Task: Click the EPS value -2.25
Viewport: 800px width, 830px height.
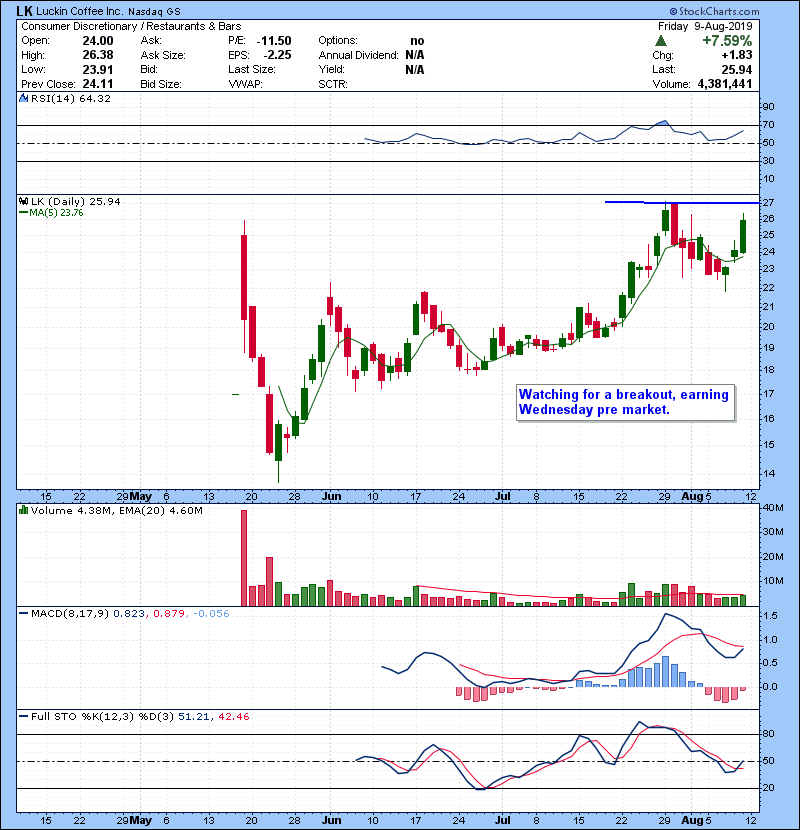Action: click(277, 55)
